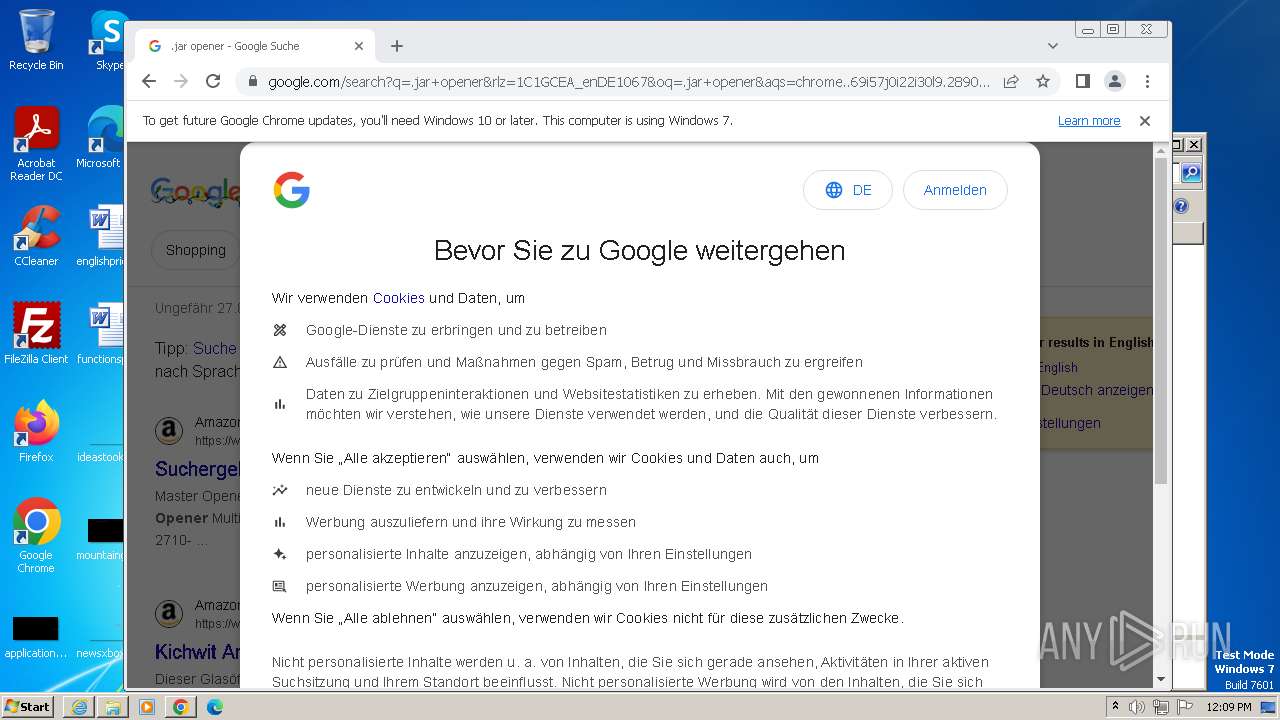
Task: Open Edge from the taskbar
Action: click(x=214, y=707)
